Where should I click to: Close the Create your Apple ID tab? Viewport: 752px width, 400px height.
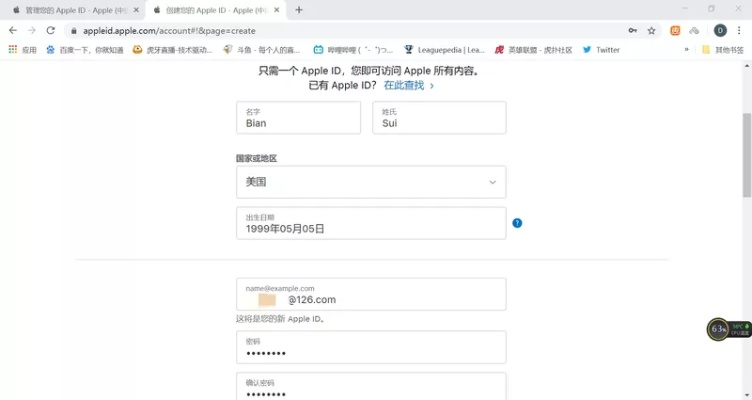pos(277,10)
